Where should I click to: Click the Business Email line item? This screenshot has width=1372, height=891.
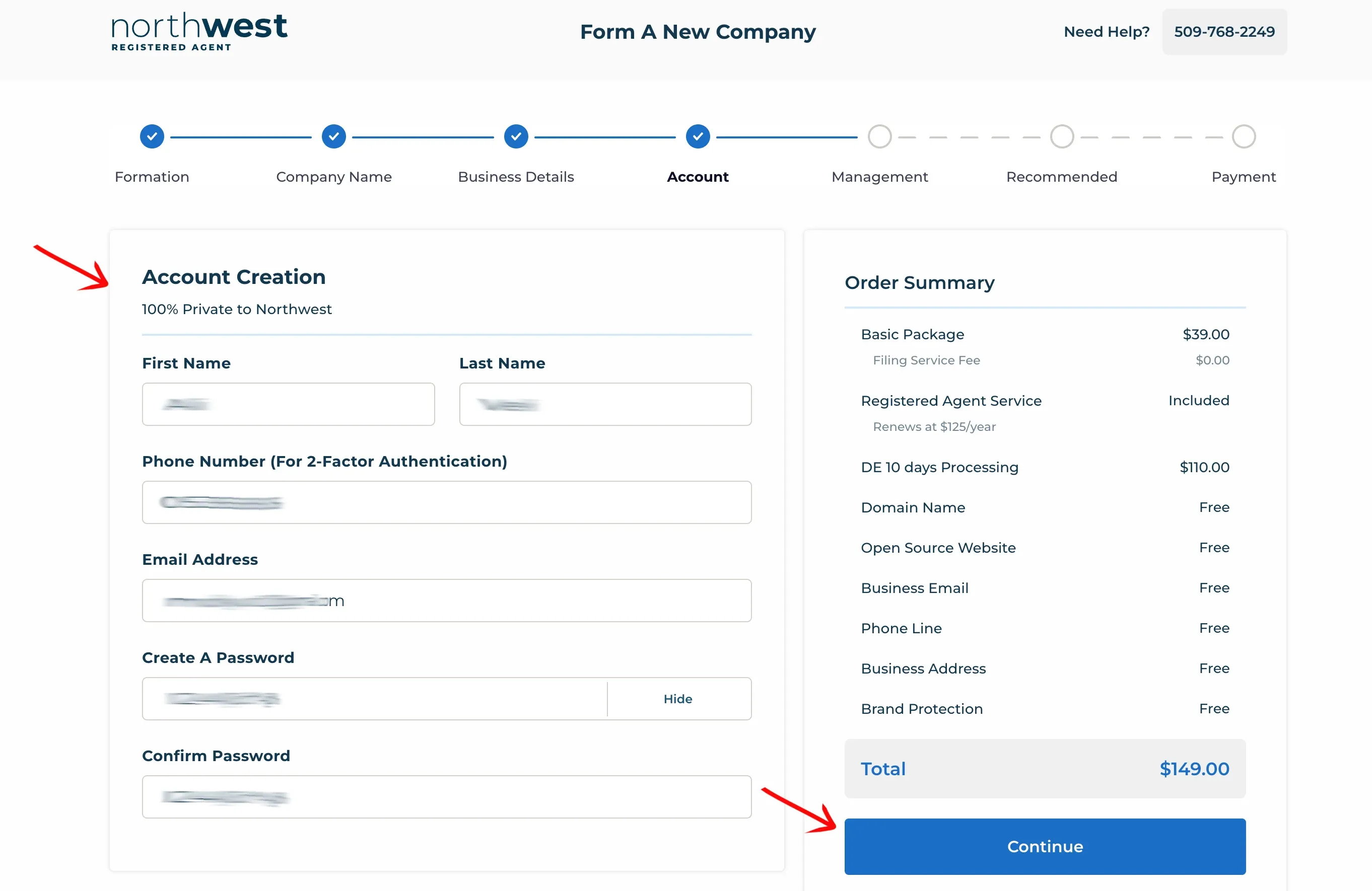[x=915, y=588]
